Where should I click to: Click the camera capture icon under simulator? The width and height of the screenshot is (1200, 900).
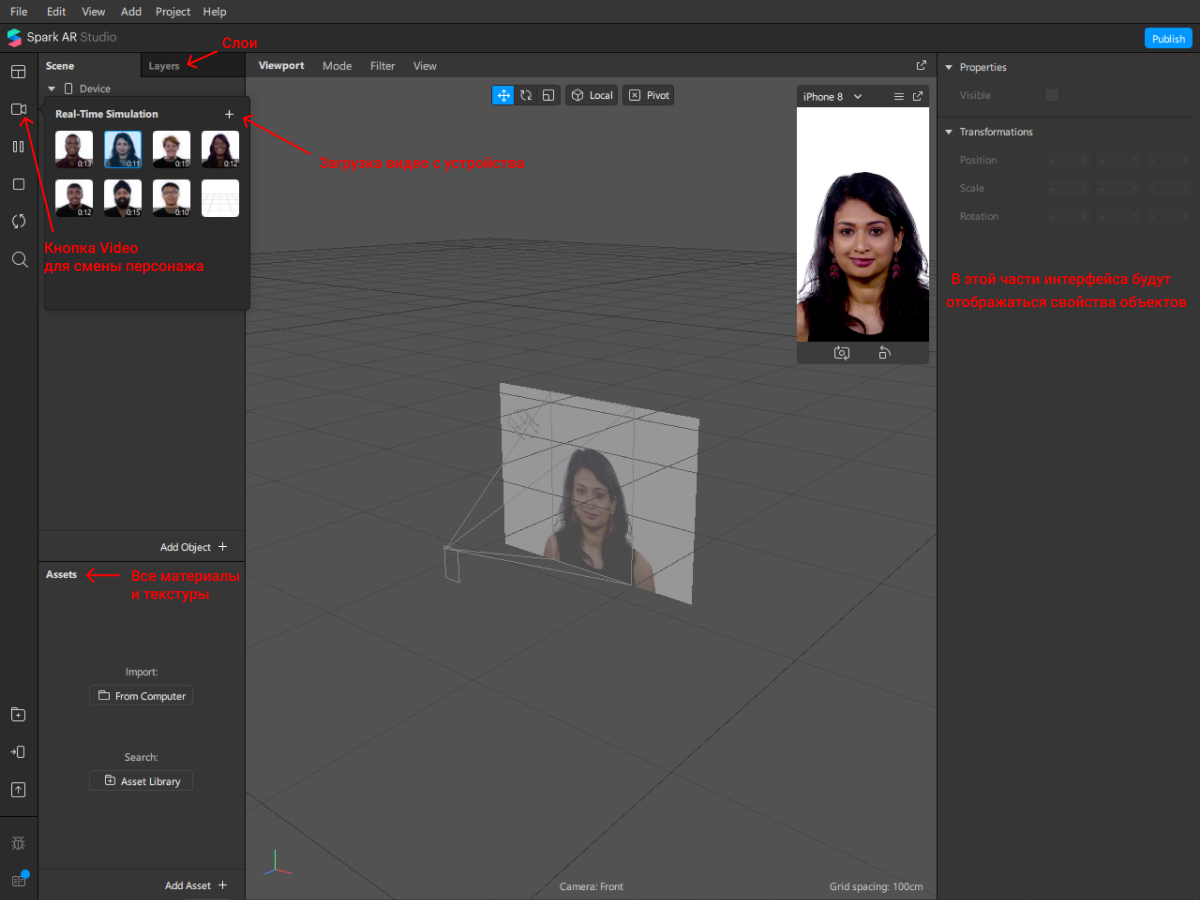click(842, 353)
